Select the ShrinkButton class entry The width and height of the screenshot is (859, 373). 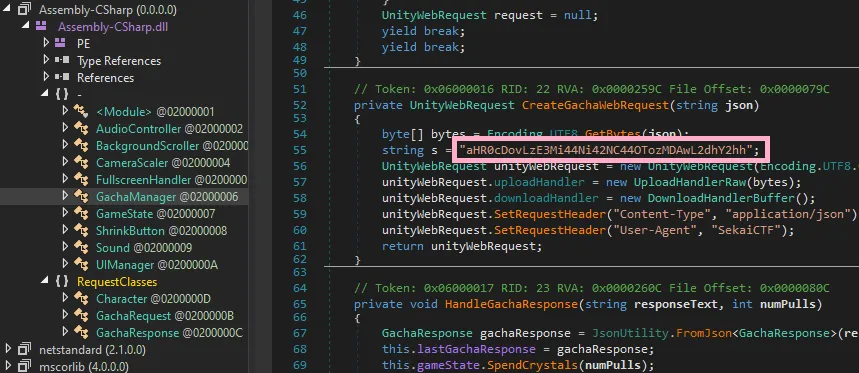(x=161, y=231)
